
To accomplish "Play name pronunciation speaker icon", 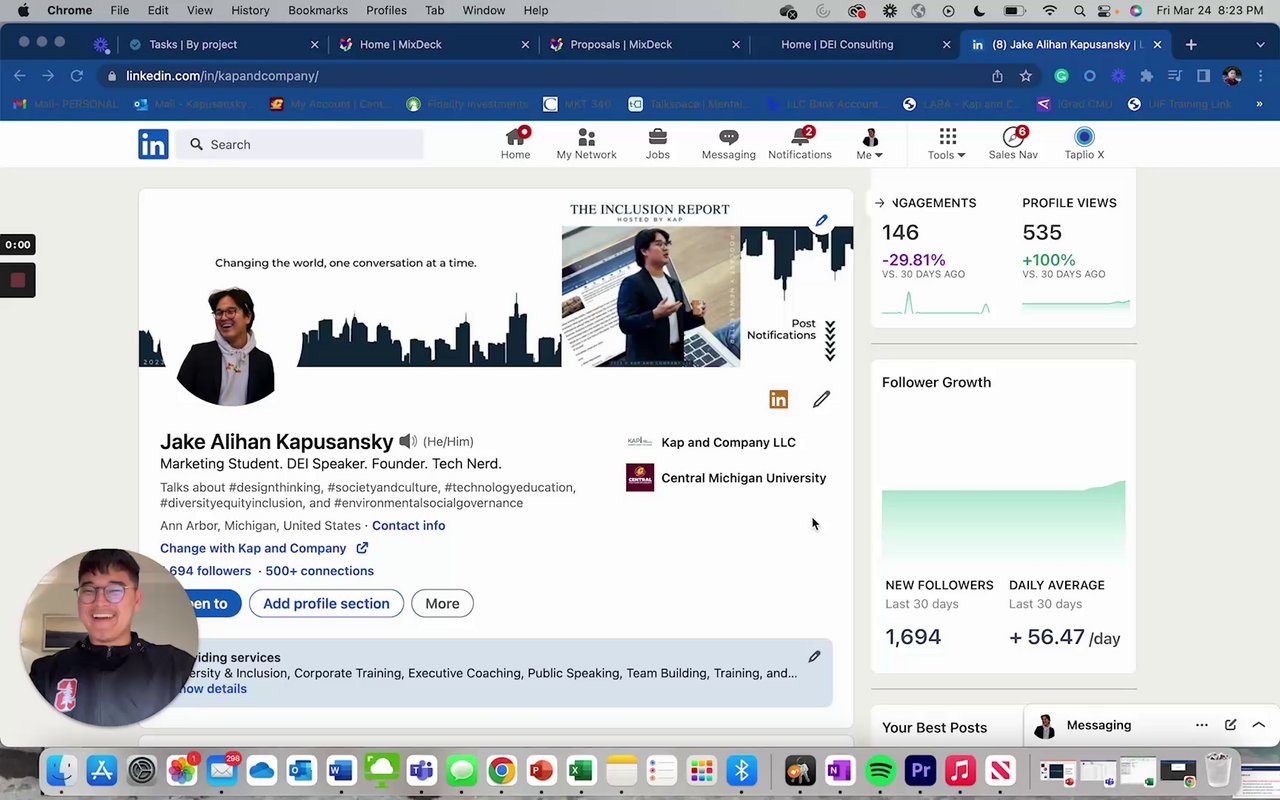I will 407,441.
